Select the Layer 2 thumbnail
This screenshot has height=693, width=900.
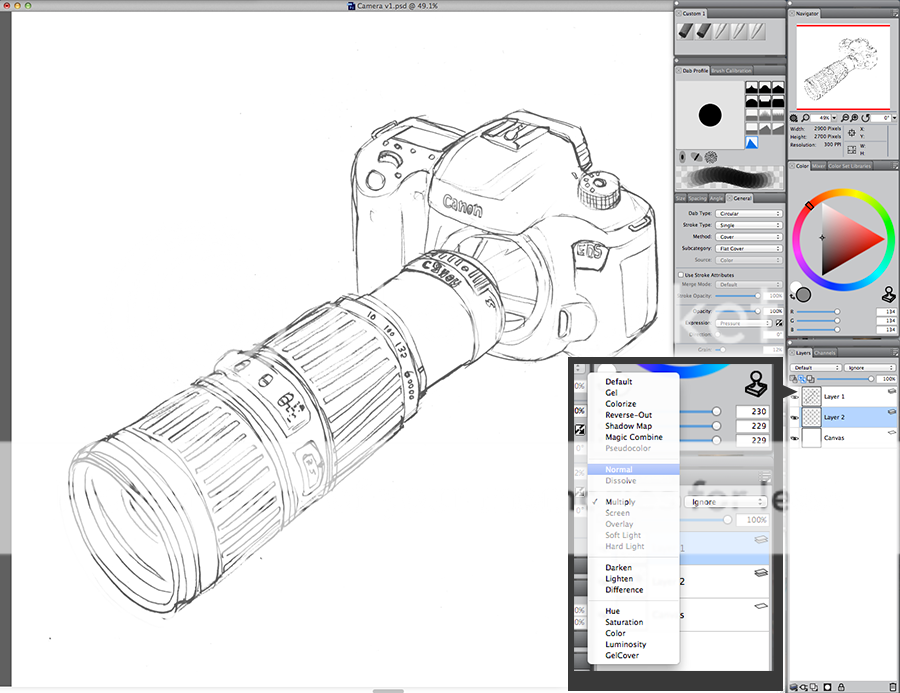pos(811,417)
